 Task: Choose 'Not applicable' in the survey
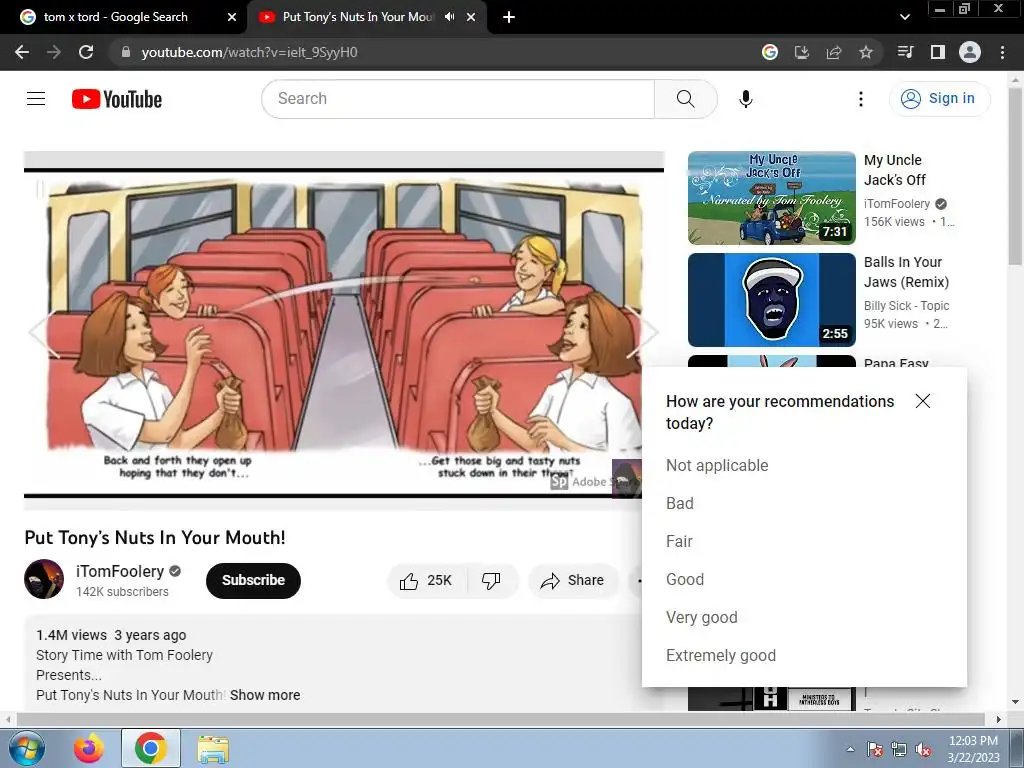coord(716,466)
